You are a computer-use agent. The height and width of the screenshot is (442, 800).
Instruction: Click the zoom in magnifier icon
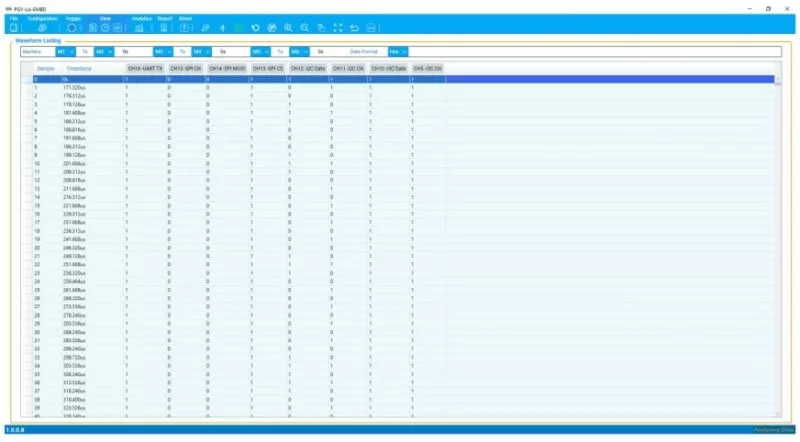288,27
